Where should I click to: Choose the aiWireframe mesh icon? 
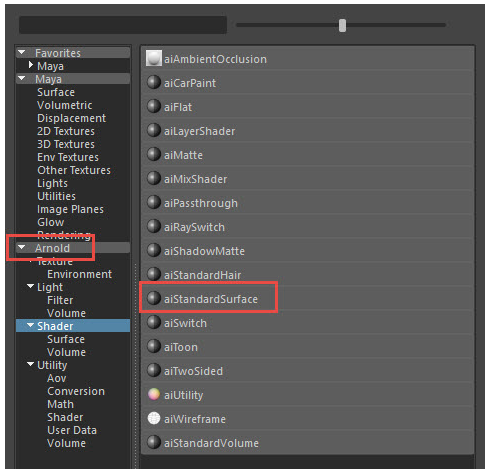click(154, 418)
